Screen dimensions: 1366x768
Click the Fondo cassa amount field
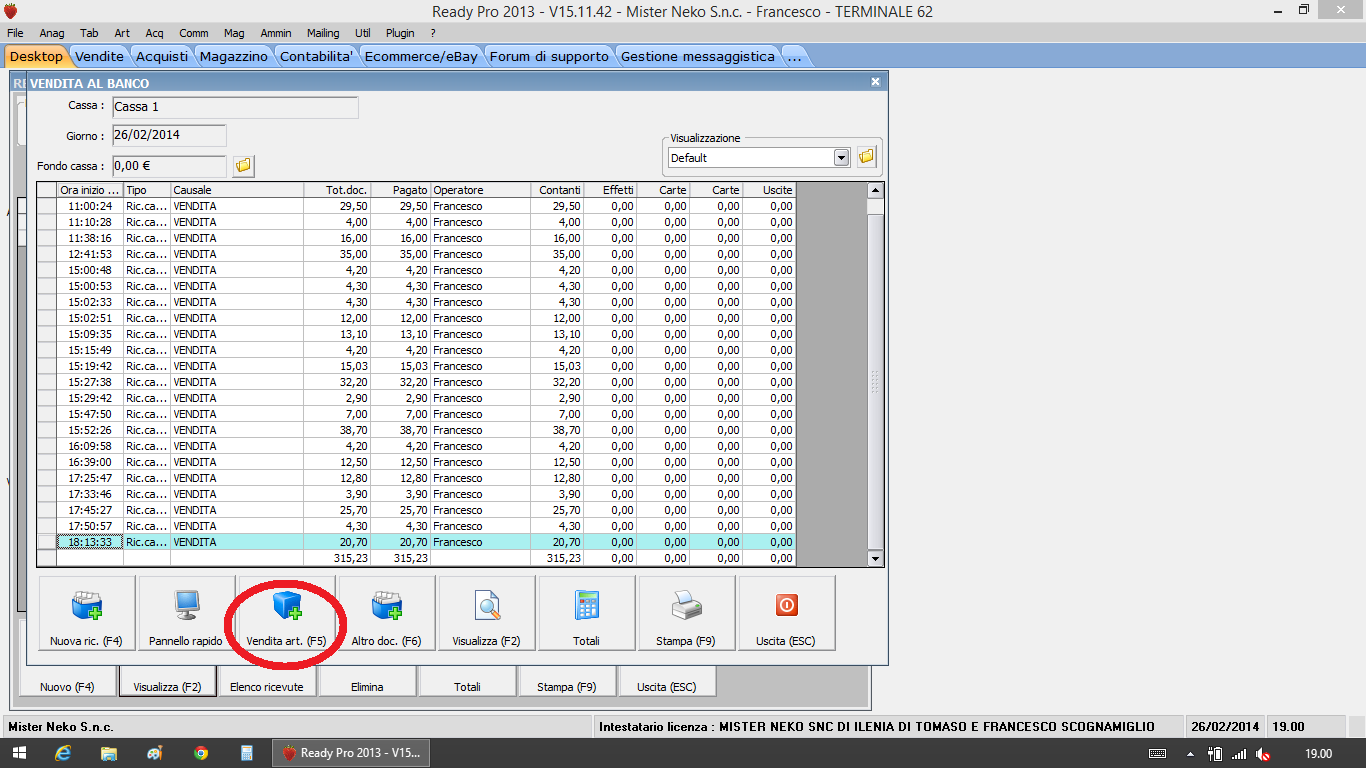coord(169,166)
